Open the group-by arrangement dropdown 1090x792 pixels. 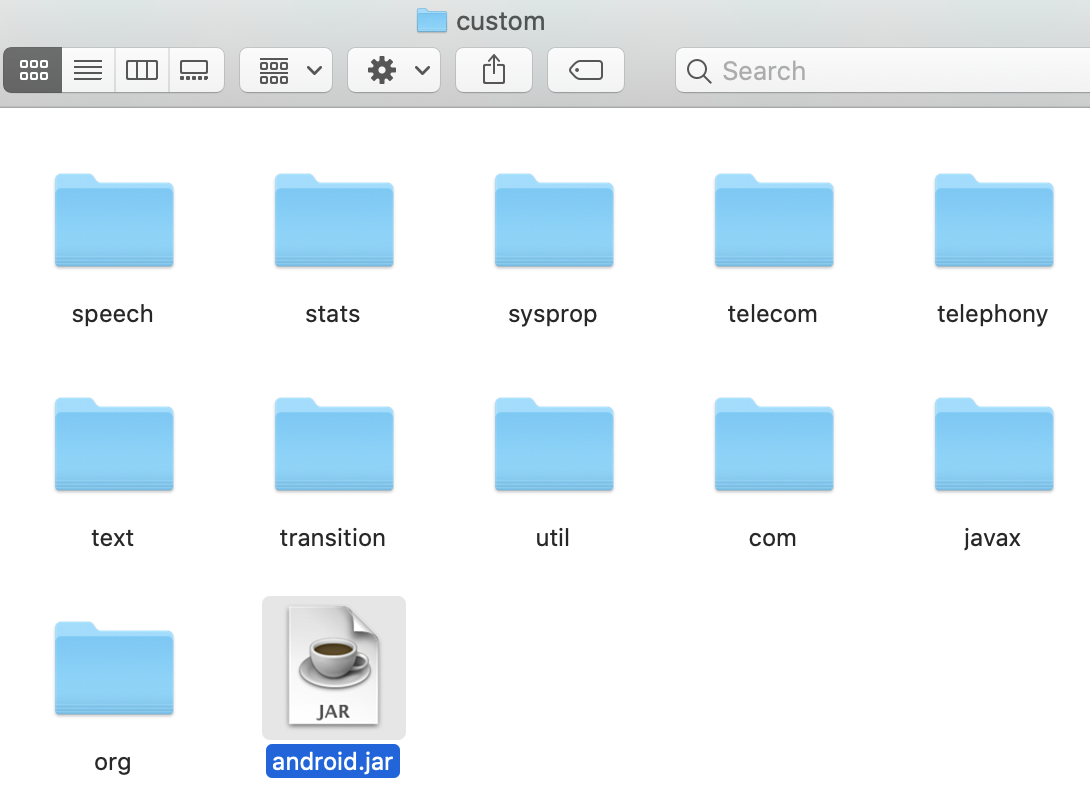tap(286, 70)
